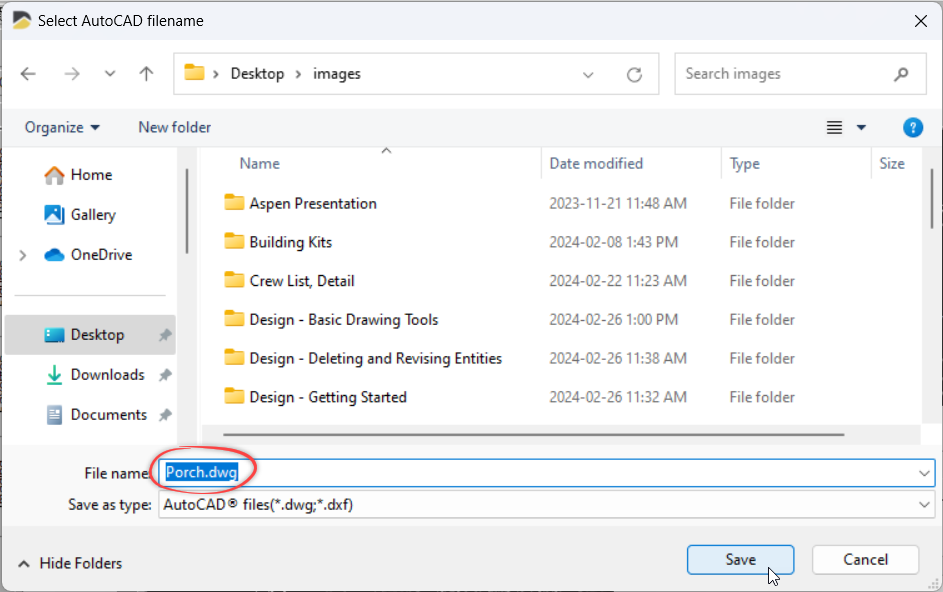943x592 pixels.
Task: Click the search magnifier icon
Action: [901, 74]
